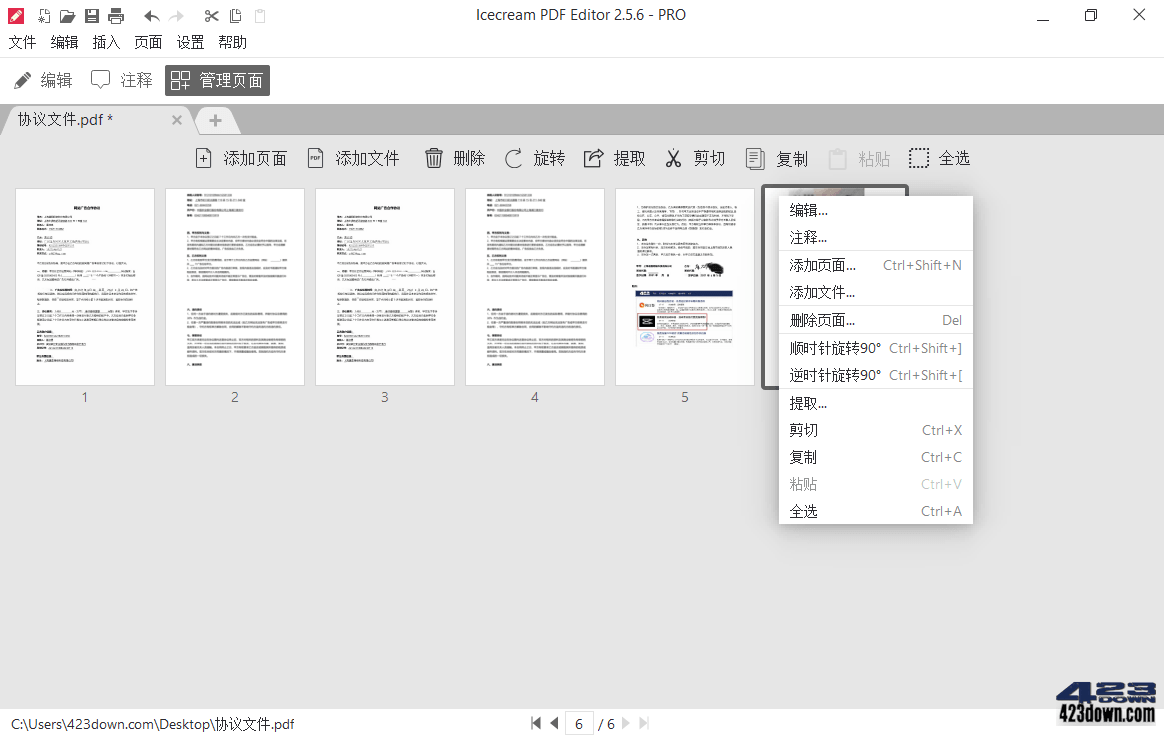Jump to the last page navigation arrow
This screenshot has height=738, width=1164.
[643, 723]
